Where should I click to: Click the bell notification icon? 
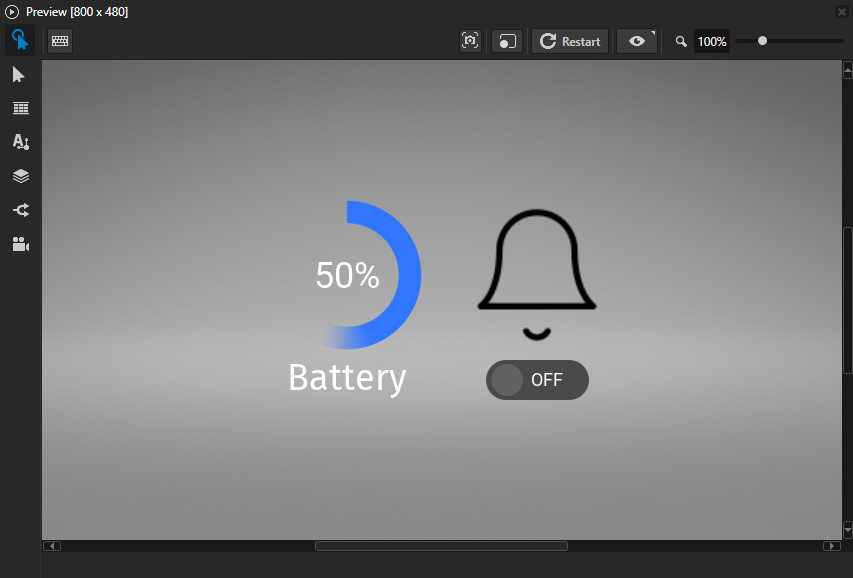(x=537, y=275)
